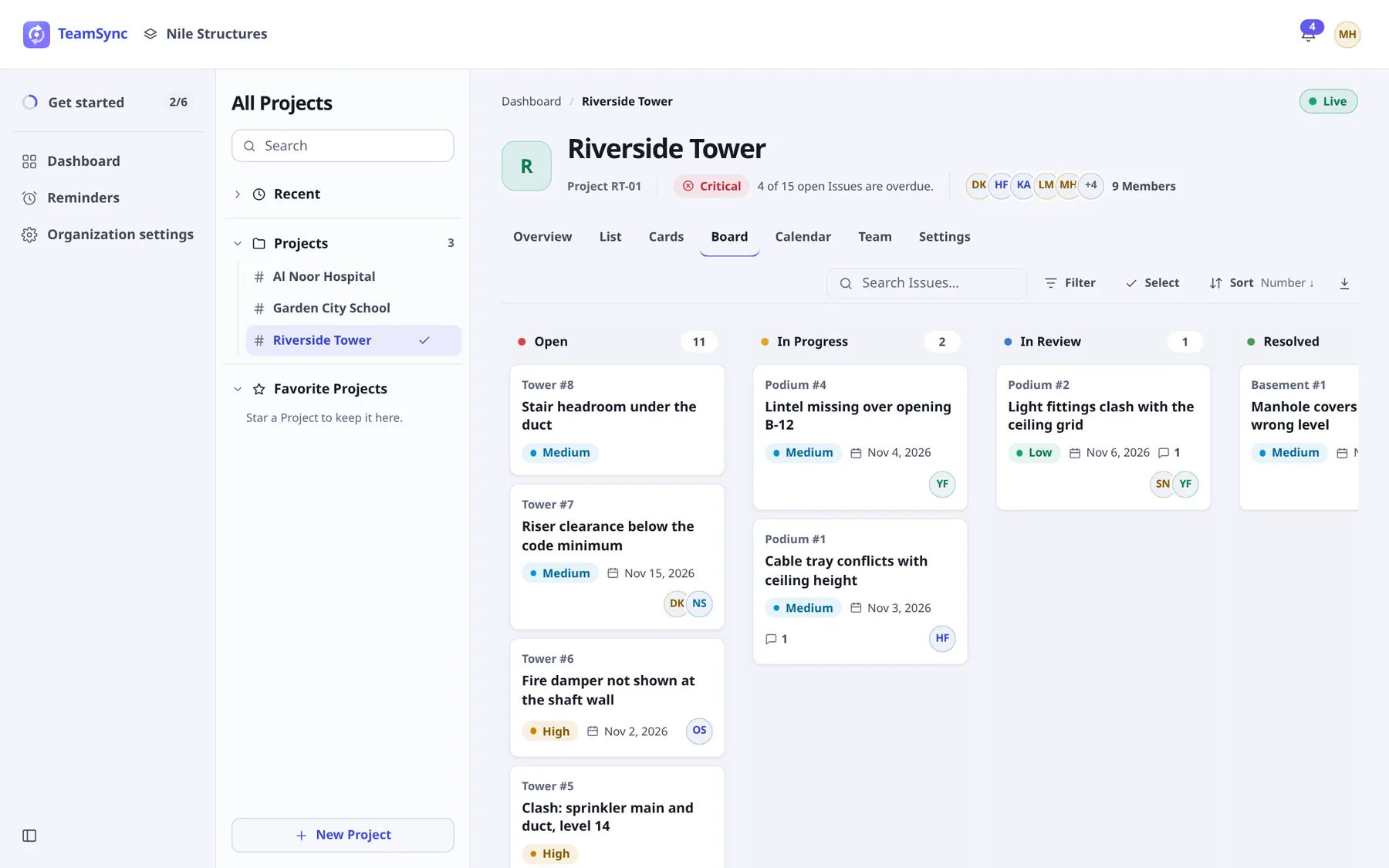Click the KA member avatar in header
The height and width of the screenshot is (868, 1389).
pos(1023,185)
